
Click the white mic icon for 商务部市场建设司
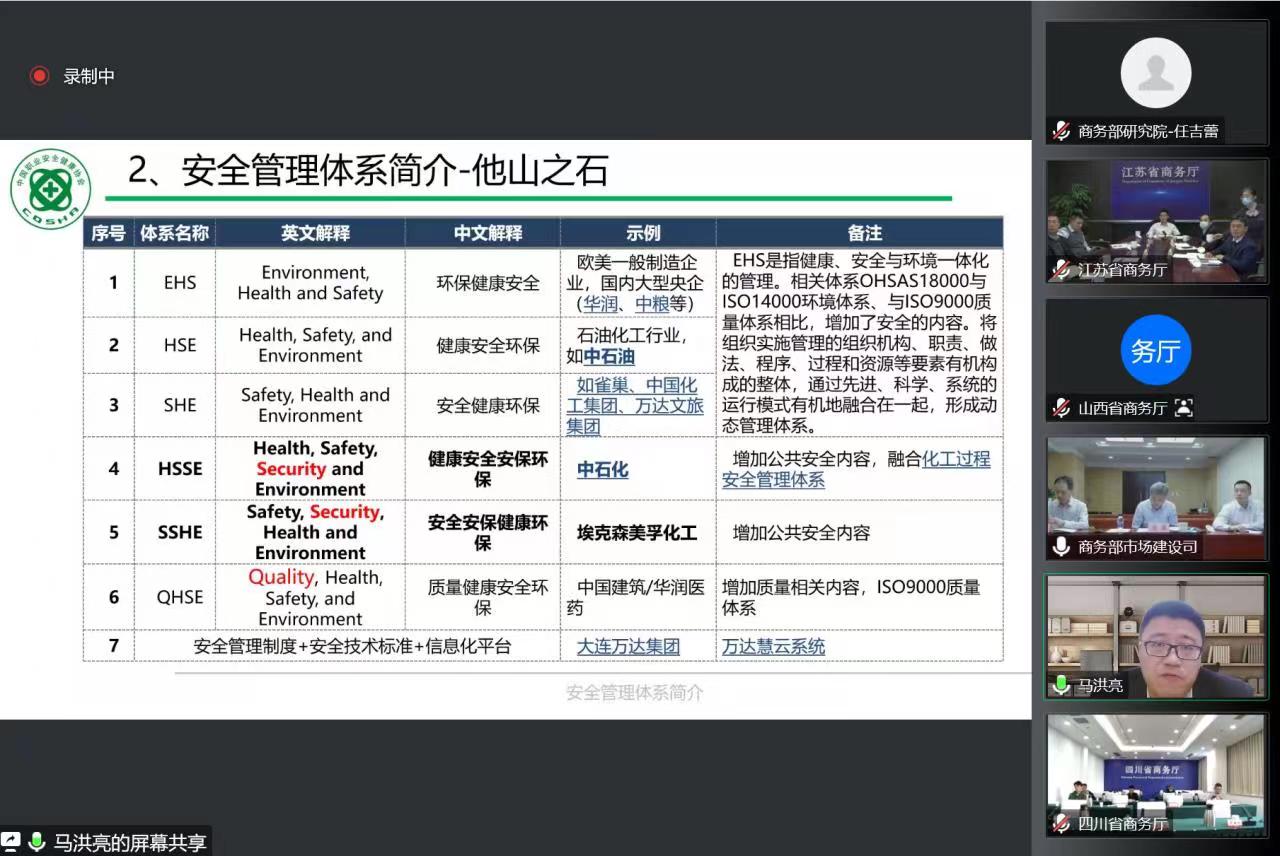(1061, 547)
